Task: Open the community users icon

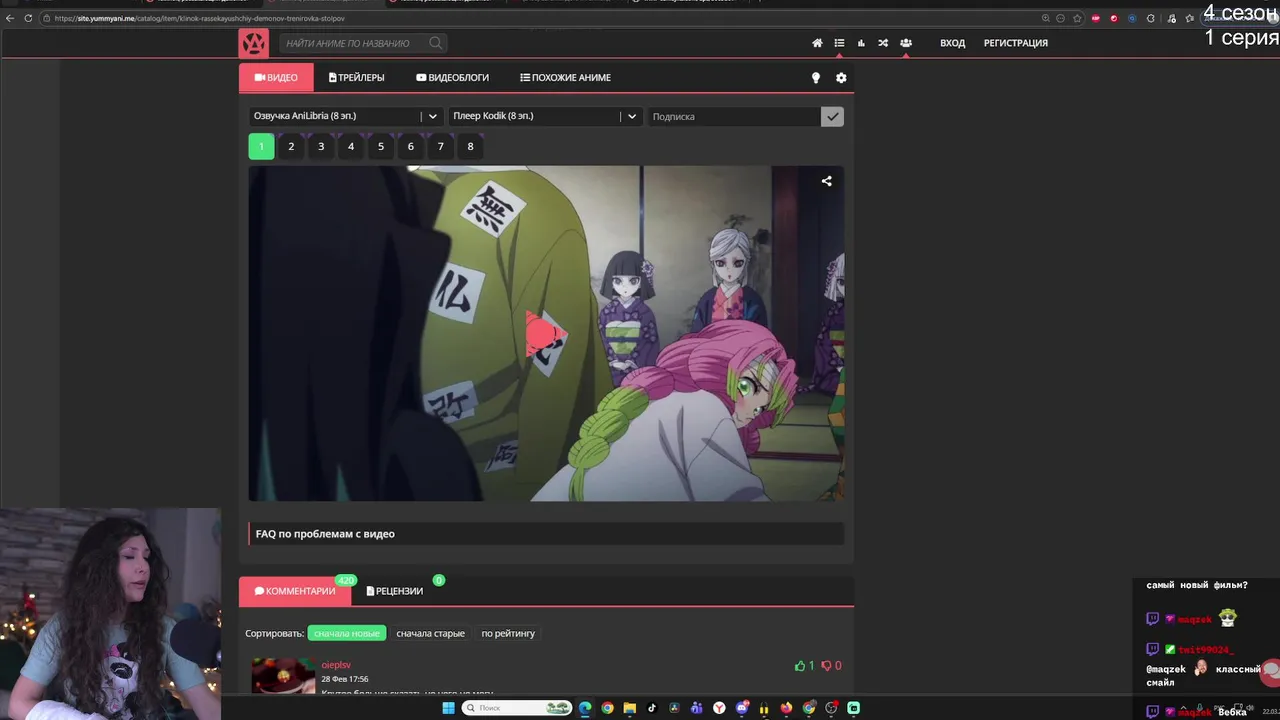Action: (x=905, y=43)
